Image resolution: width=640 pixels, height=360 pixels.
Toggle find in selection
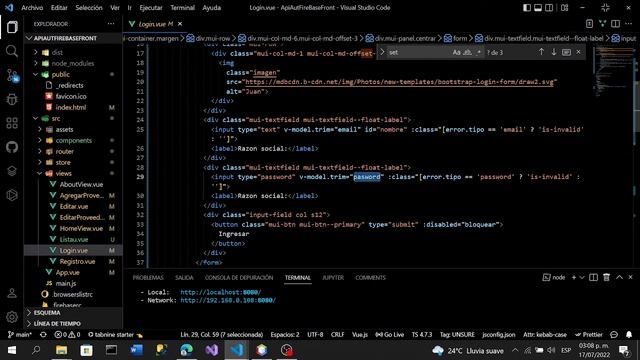point(566,52)
